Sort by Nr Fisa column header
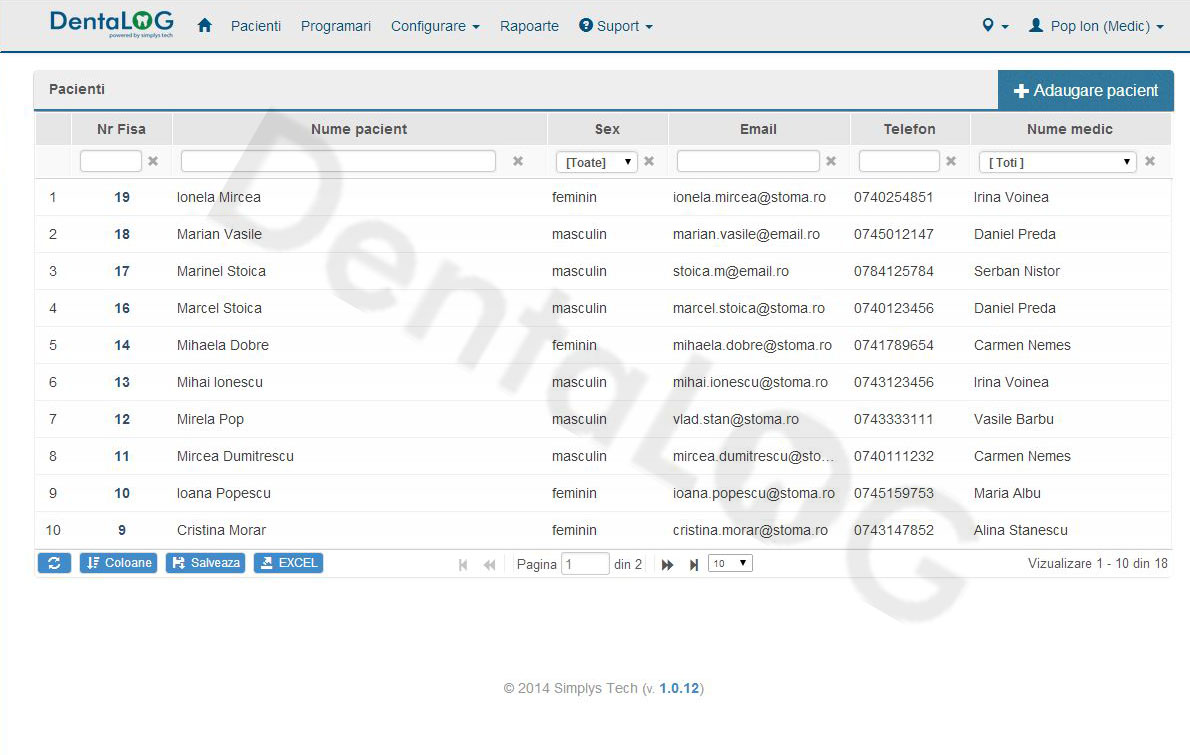Screen dimensions: 1190x755 [x=121, y=129]
